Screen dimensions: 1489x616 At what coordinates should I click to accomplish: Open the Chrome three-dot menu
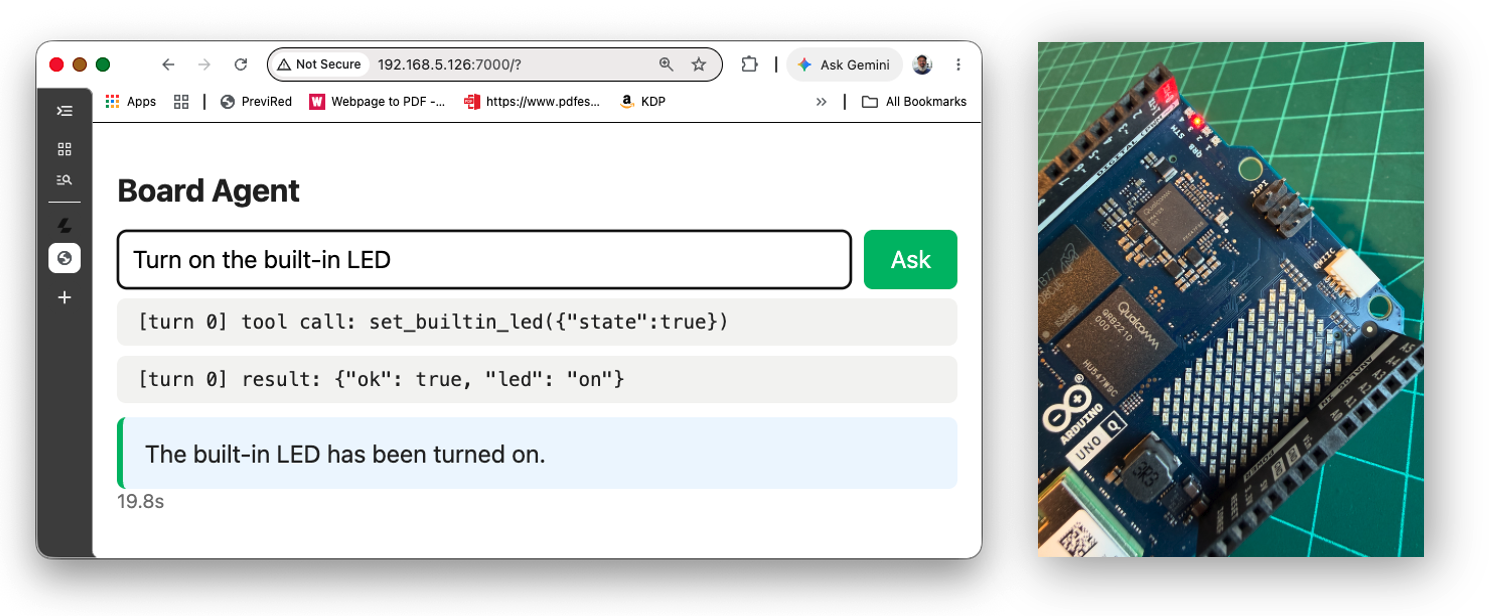[x=958, y=64]
